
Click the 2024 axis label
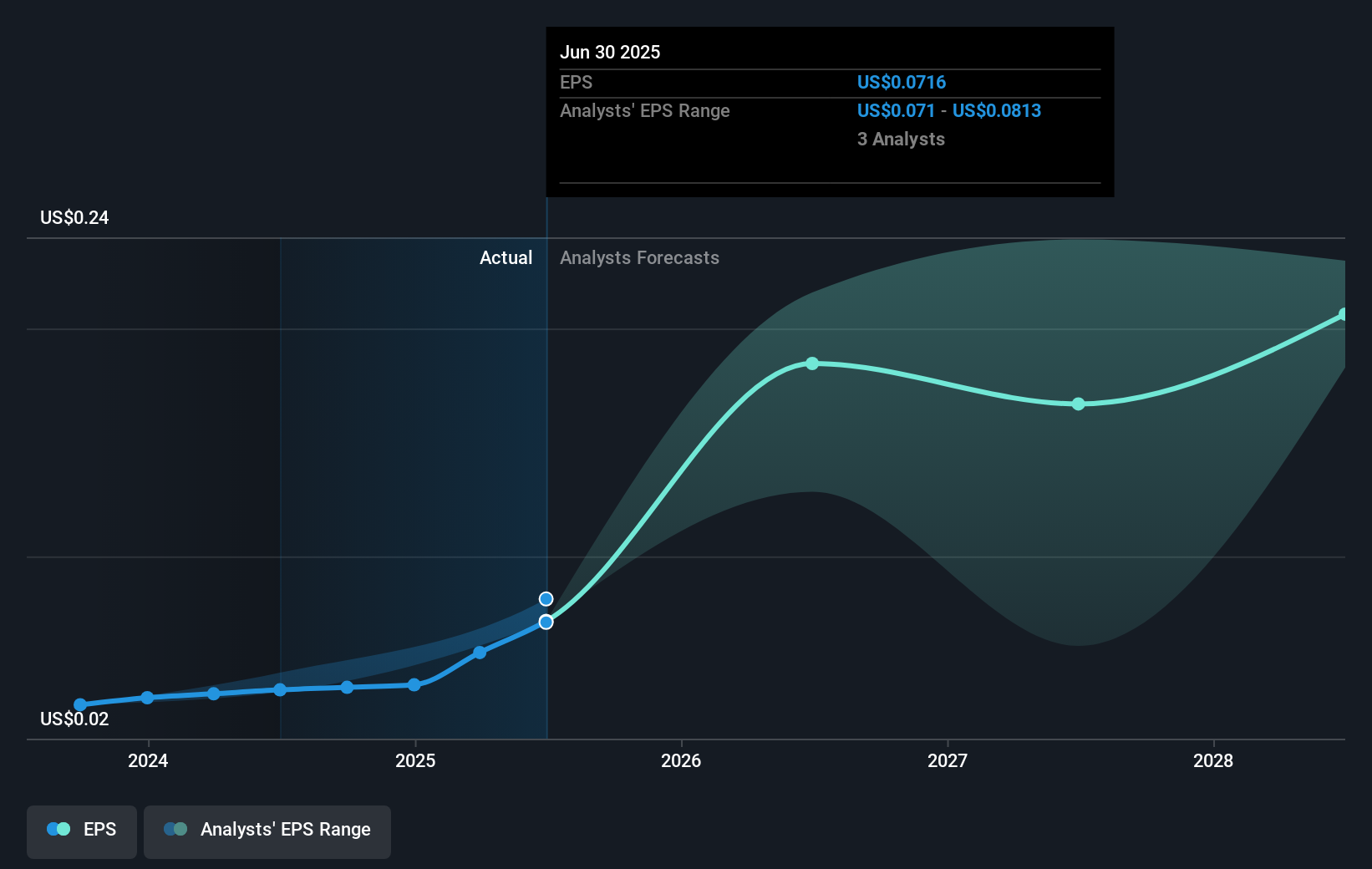pyautogui.click(x=147, y=761)
